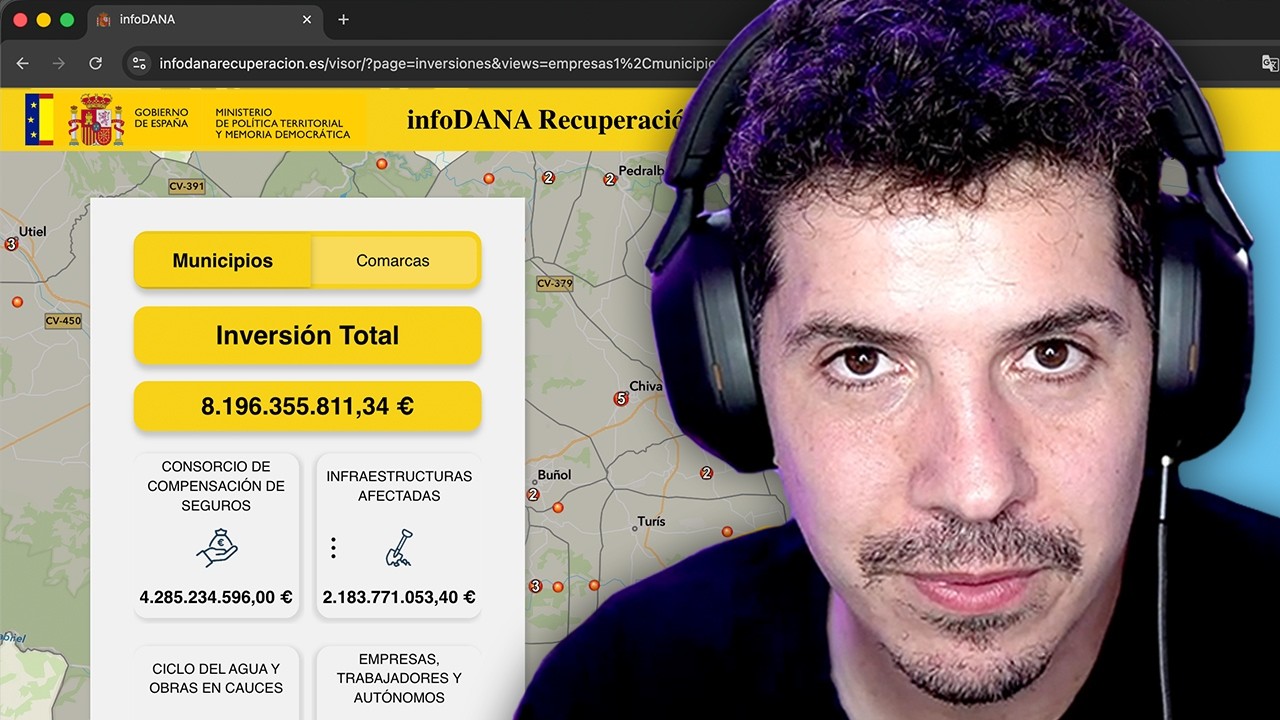Image resolution: width=1280 pixels, height=720 pixels.
Task: Click the browser forward arrow
Action: [x=59, y=63]
